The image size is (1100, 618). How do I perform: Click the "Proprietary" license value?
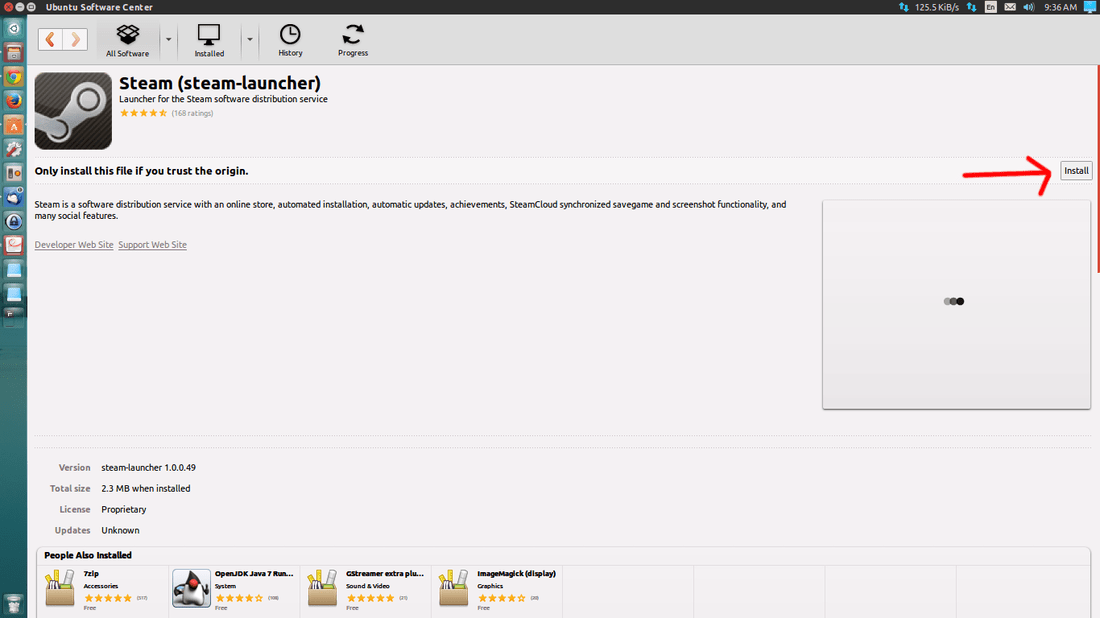[123, 509]
